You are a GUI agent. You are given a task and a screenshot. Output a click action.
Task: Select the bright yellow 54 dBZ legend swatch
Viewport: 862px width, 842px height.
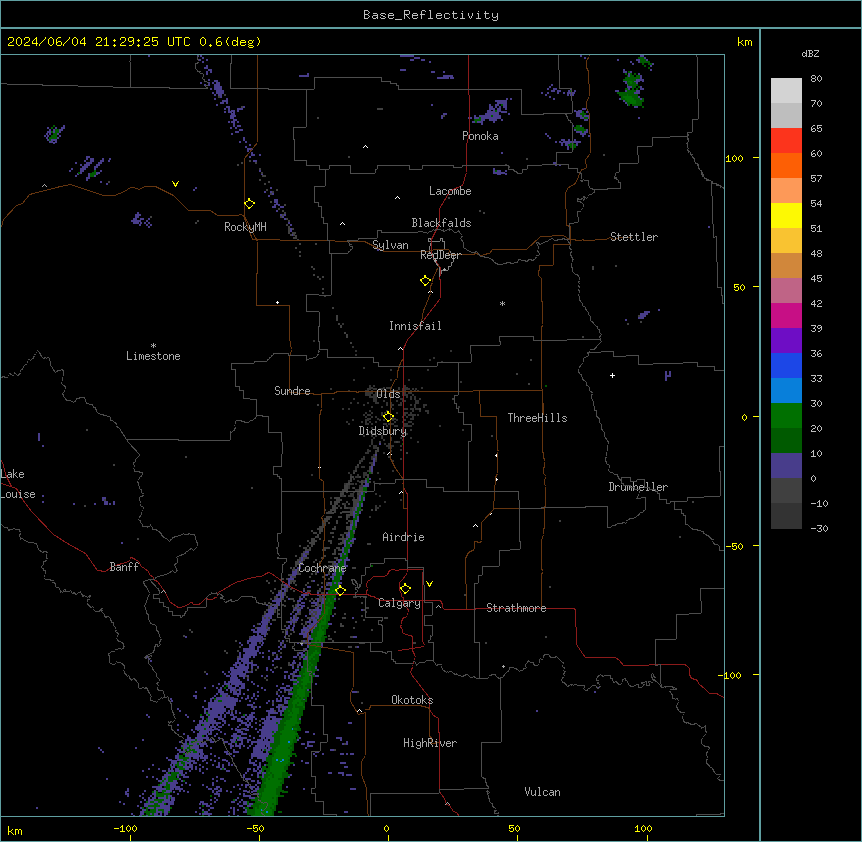[786, 215]
